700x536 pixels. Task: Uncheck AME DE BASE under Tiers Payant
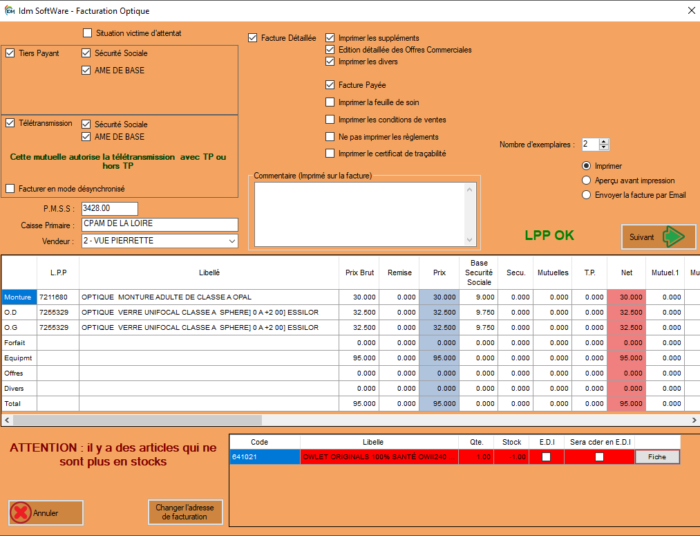86,70
